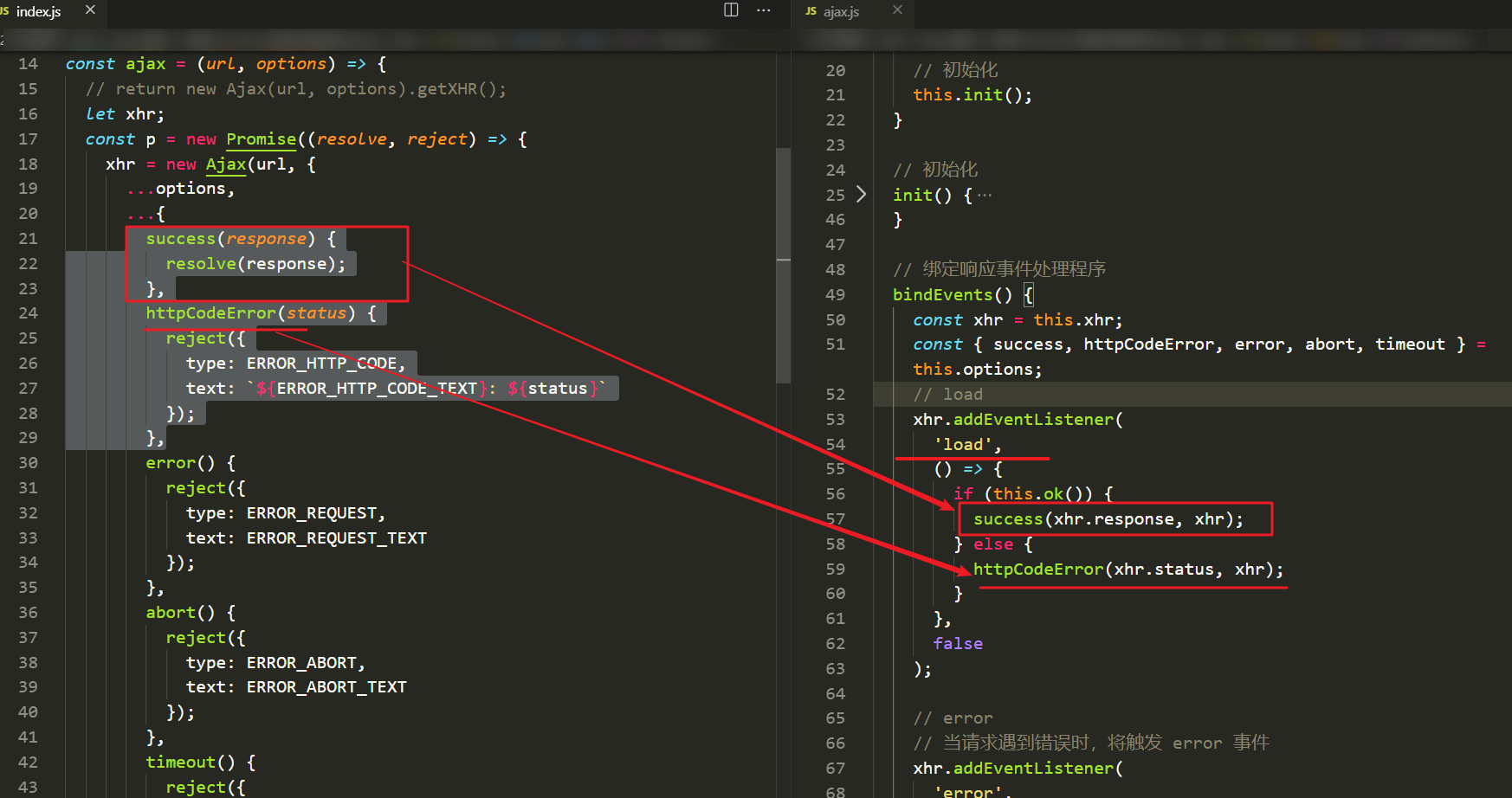The height and width of the screenshot is (798, 1512).
Task: Click 'xhr.addEventListener(' on line 53
Action: point(1018,420)
